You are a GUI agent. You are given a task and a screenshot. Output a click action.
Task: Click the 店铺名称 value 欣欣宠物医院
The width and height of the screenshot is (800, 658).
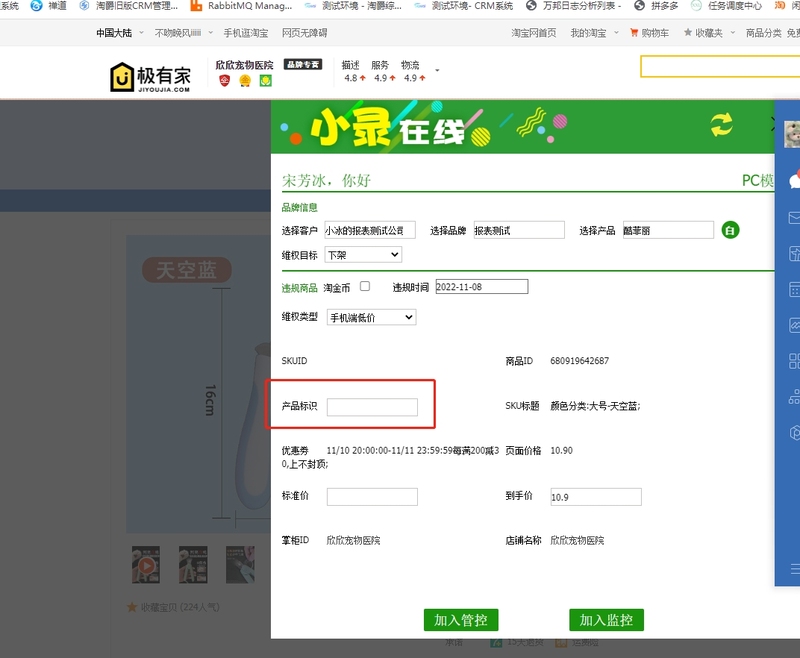(x=577, y=540)
